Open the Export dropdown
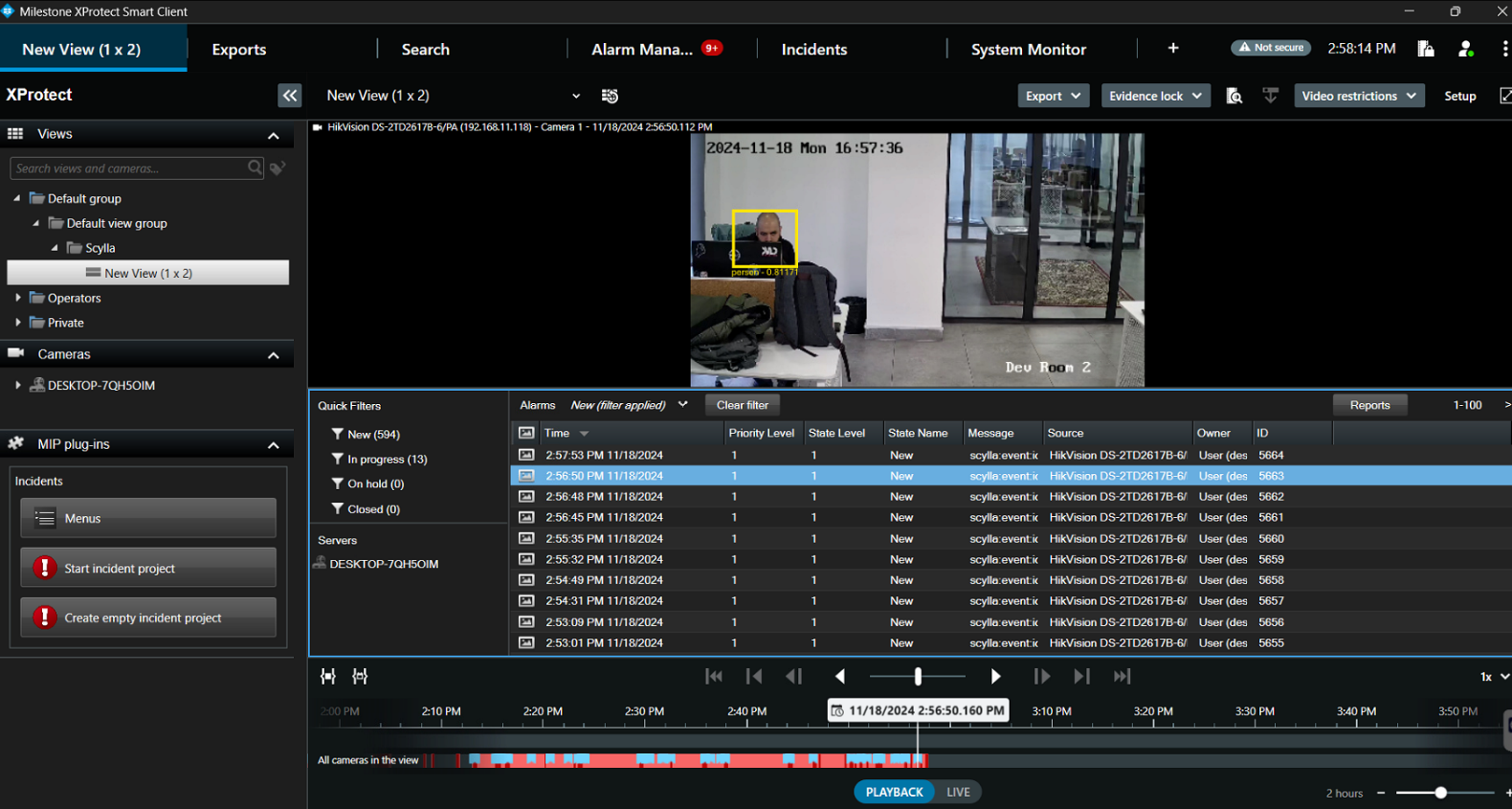This screenshot has width=1512, height=809. (1052, 96)
